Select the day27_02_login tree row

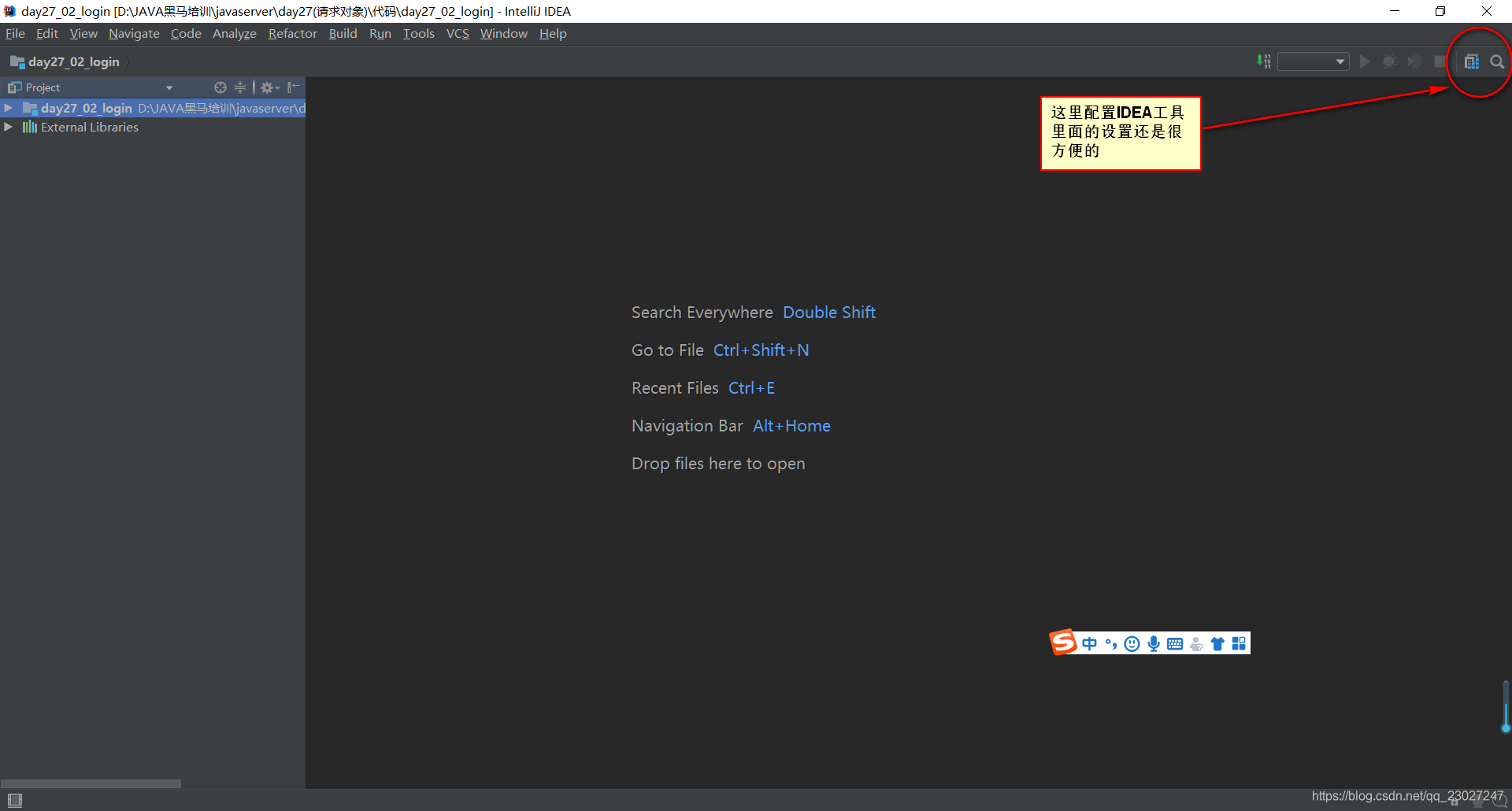[x=153, y=108]
